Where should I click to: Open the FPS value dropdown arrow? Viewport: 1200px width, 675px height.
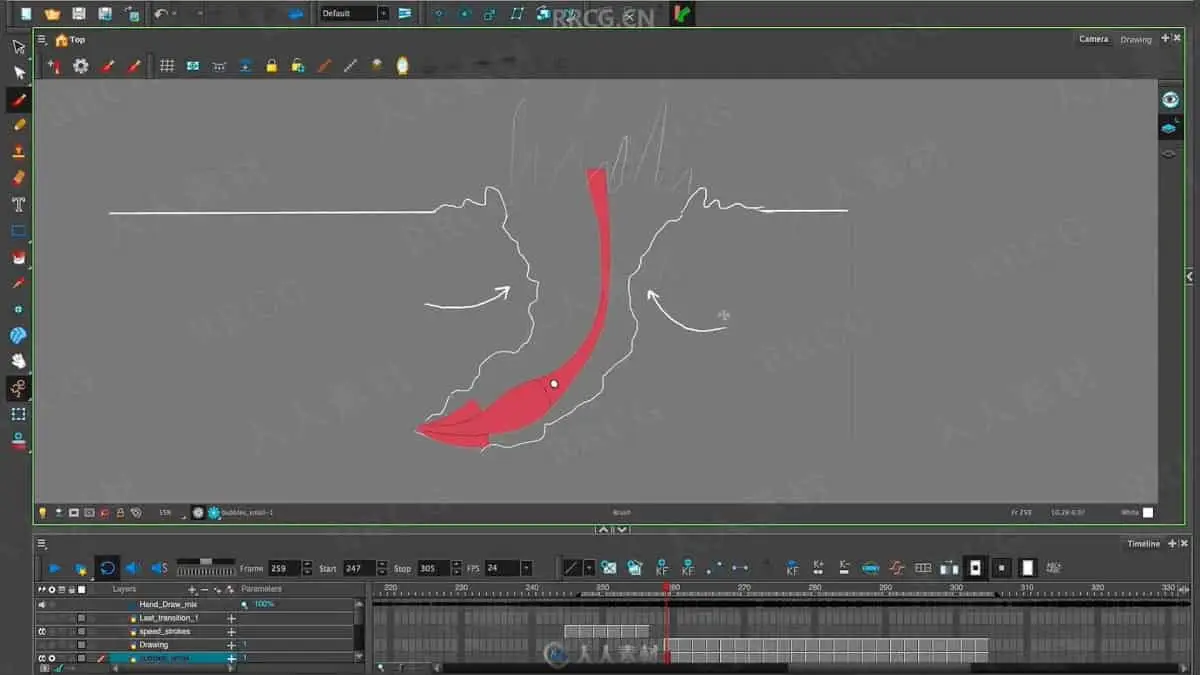(x=527, y=568)
